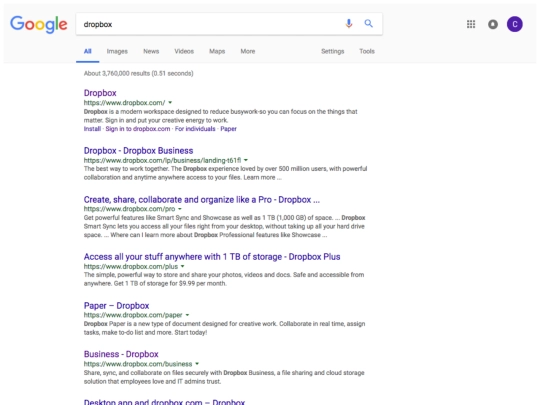Click snippet mentioning $9.99 per month

[224, 279]
